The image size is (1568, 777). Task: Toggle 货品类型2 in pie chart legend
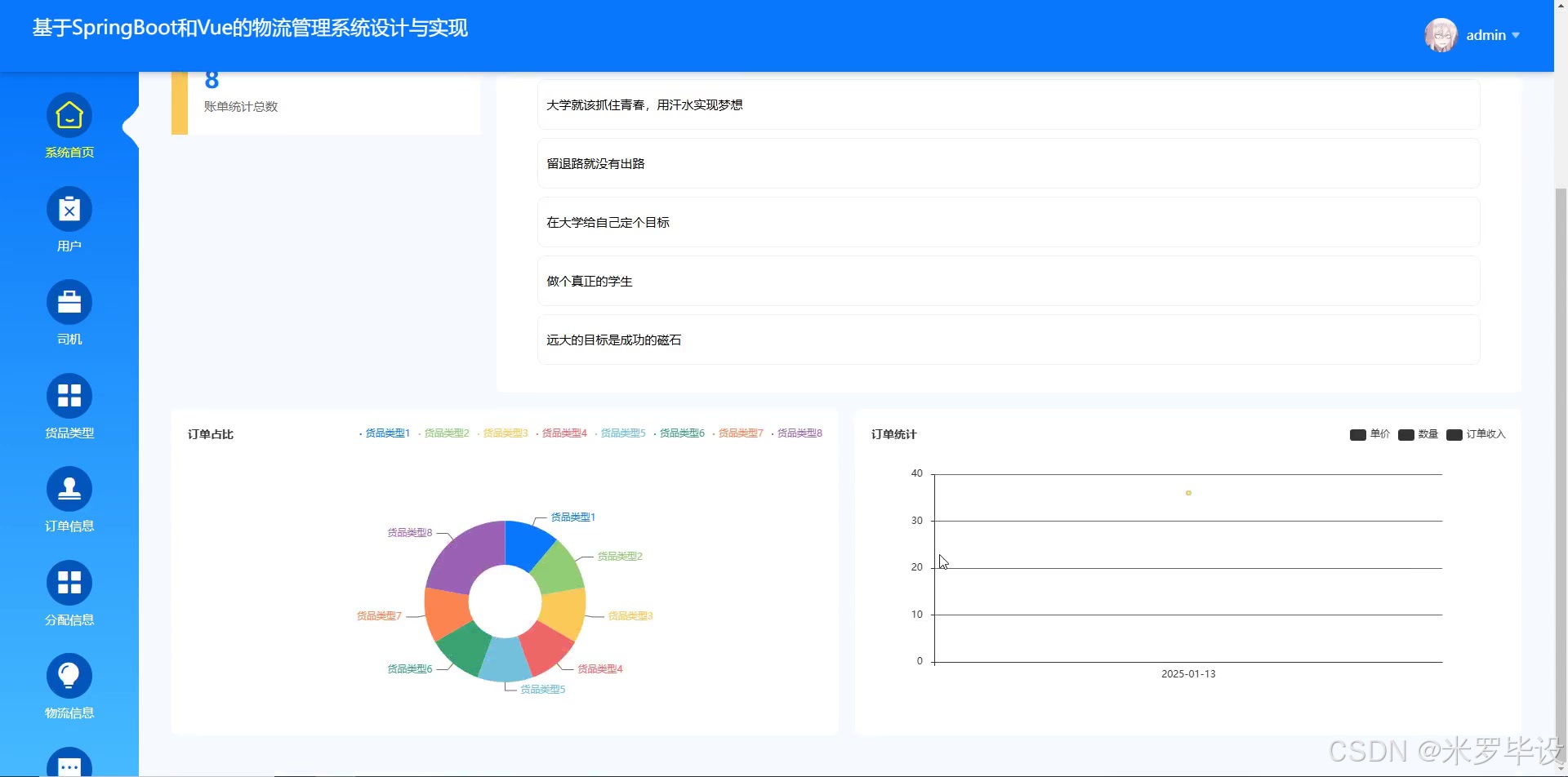tap(443, 433)
